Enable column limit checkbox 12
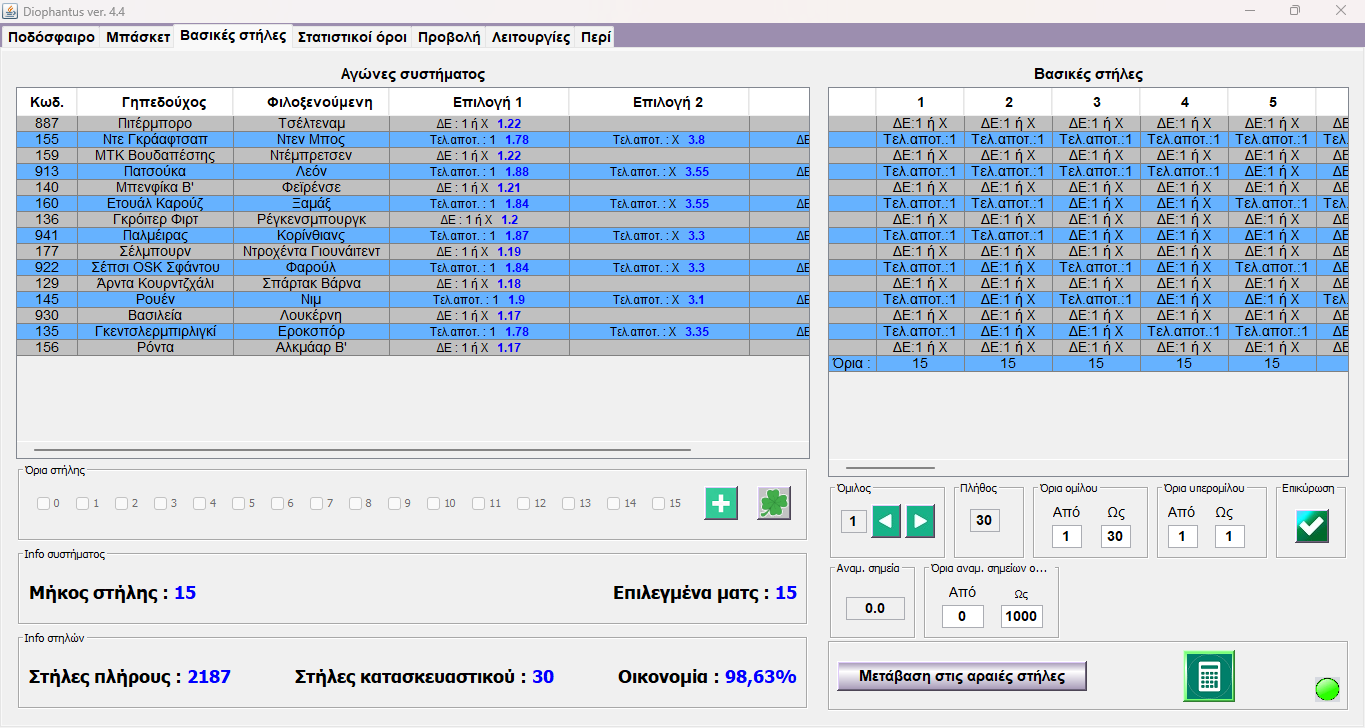The width and height of the screenshot is (1365, 728). click(x=523, y=503)
